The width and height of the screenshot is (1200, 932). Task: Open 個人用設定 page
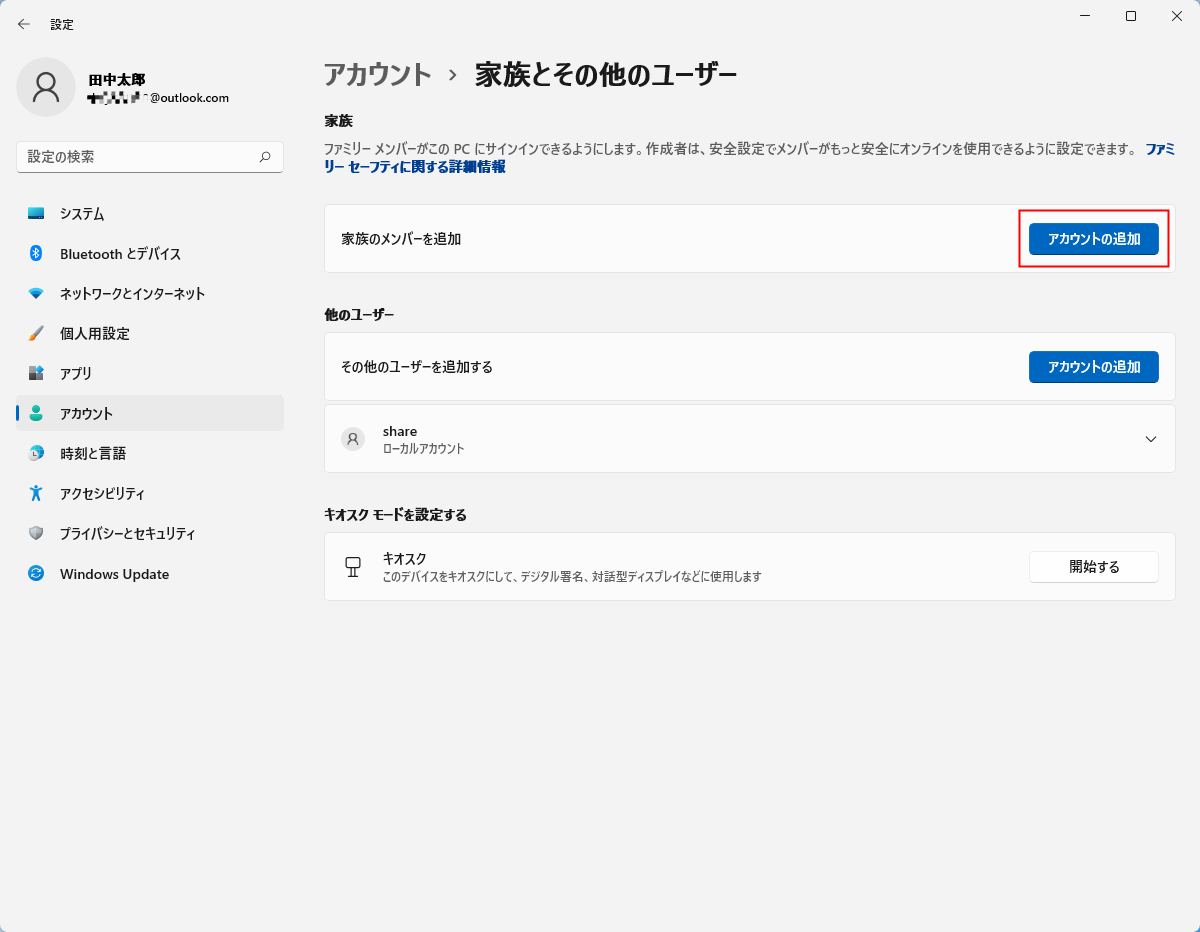point(150,333)
